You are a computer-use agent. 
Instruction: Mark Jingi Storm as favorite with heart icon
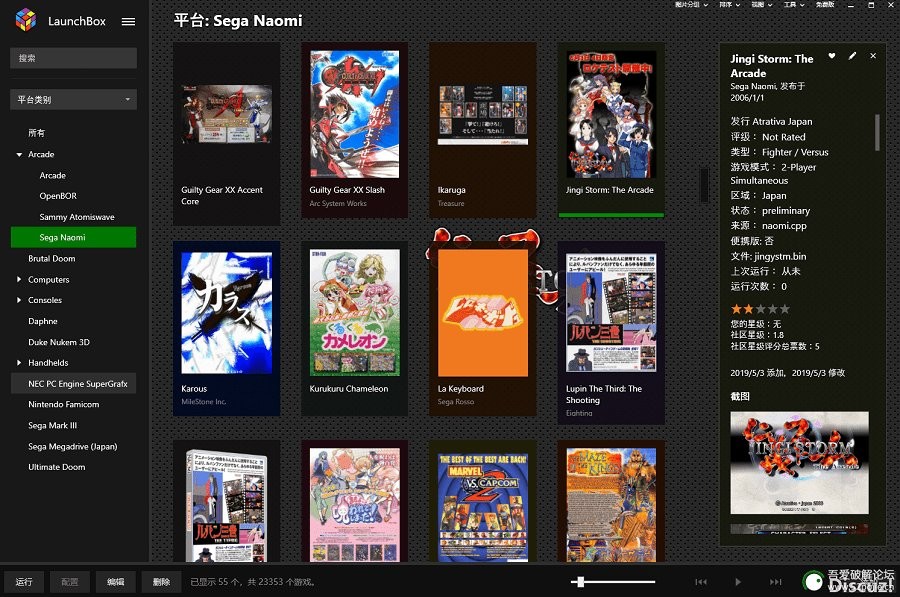[832, 56]
